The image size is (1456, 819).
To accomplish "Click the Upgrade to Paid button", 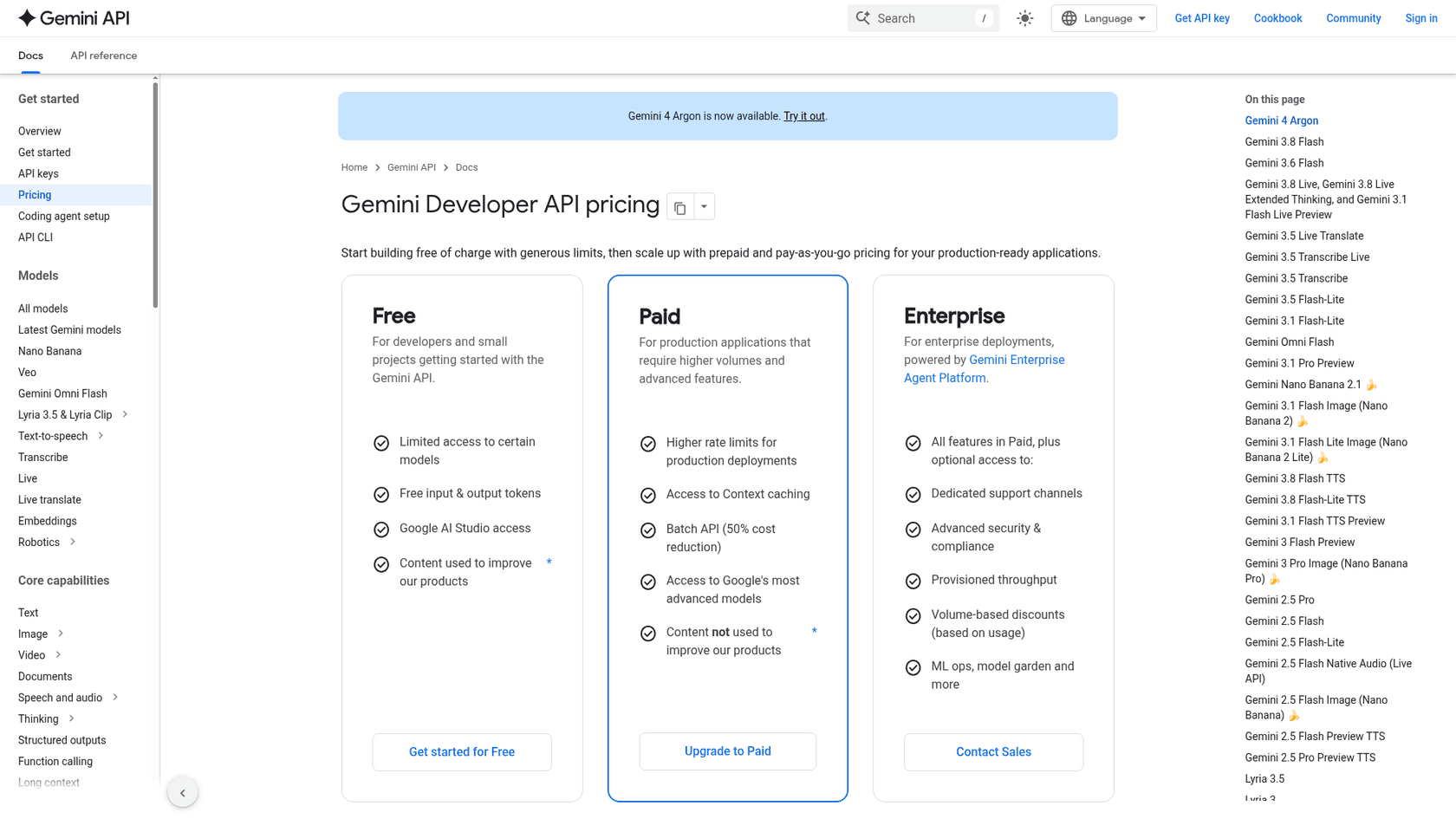I will click(728, 751).
